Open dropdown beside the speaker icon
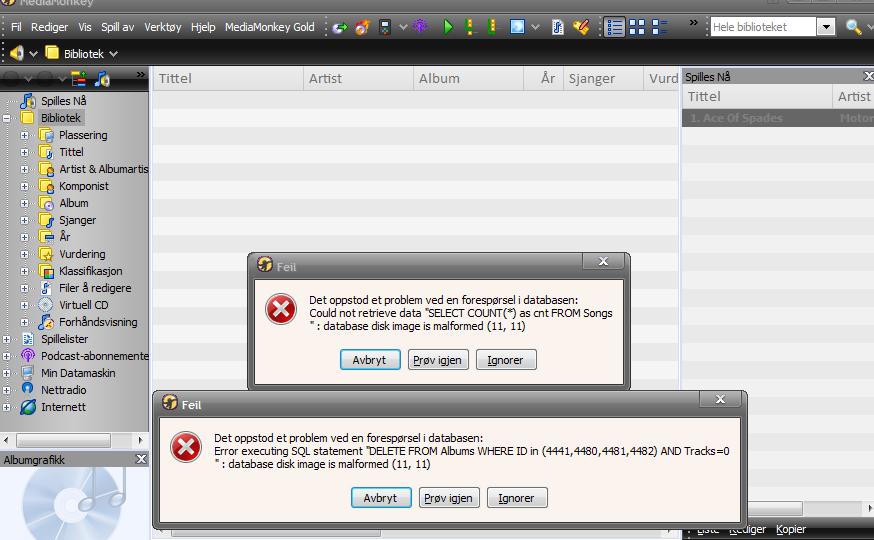 33,54
